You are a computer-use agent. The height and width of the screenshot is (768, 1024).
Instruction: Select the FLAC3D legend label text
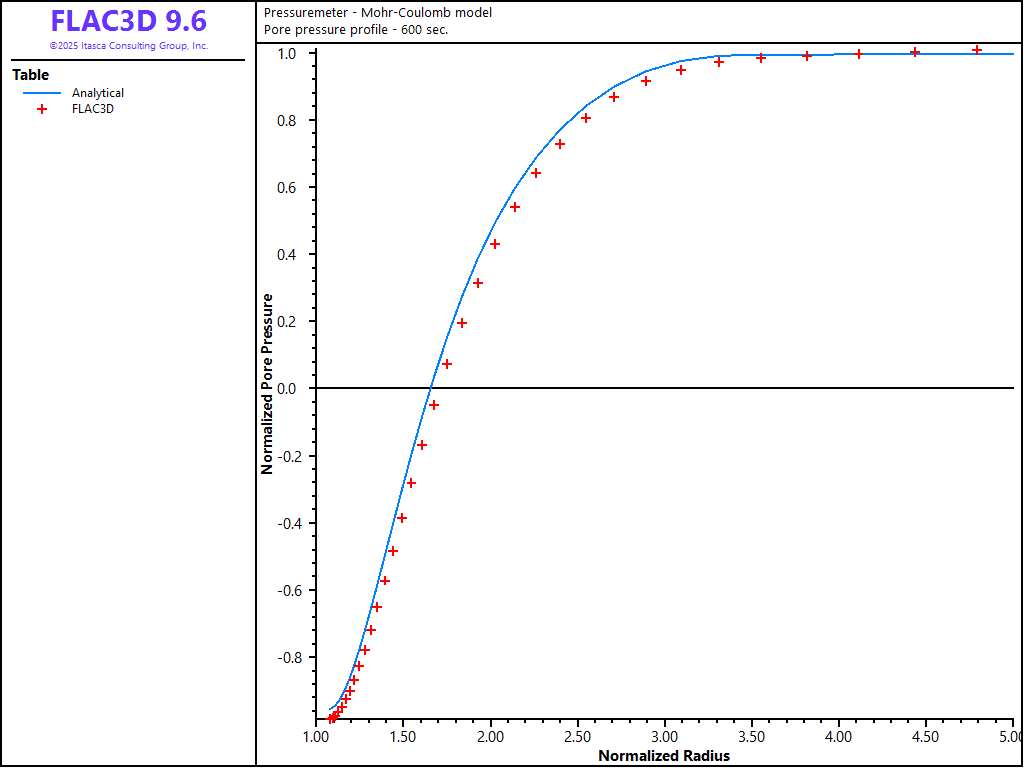[x=93, y=109]
